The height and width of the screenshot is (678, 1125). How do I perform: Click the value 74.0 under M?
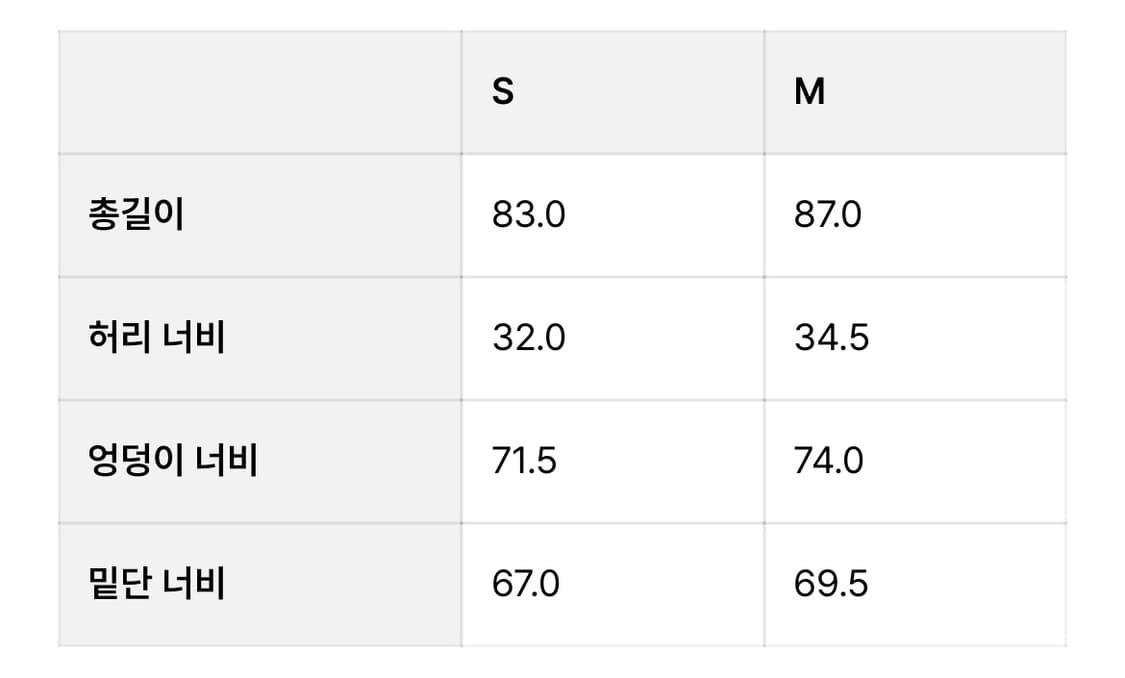click(829, 461)
